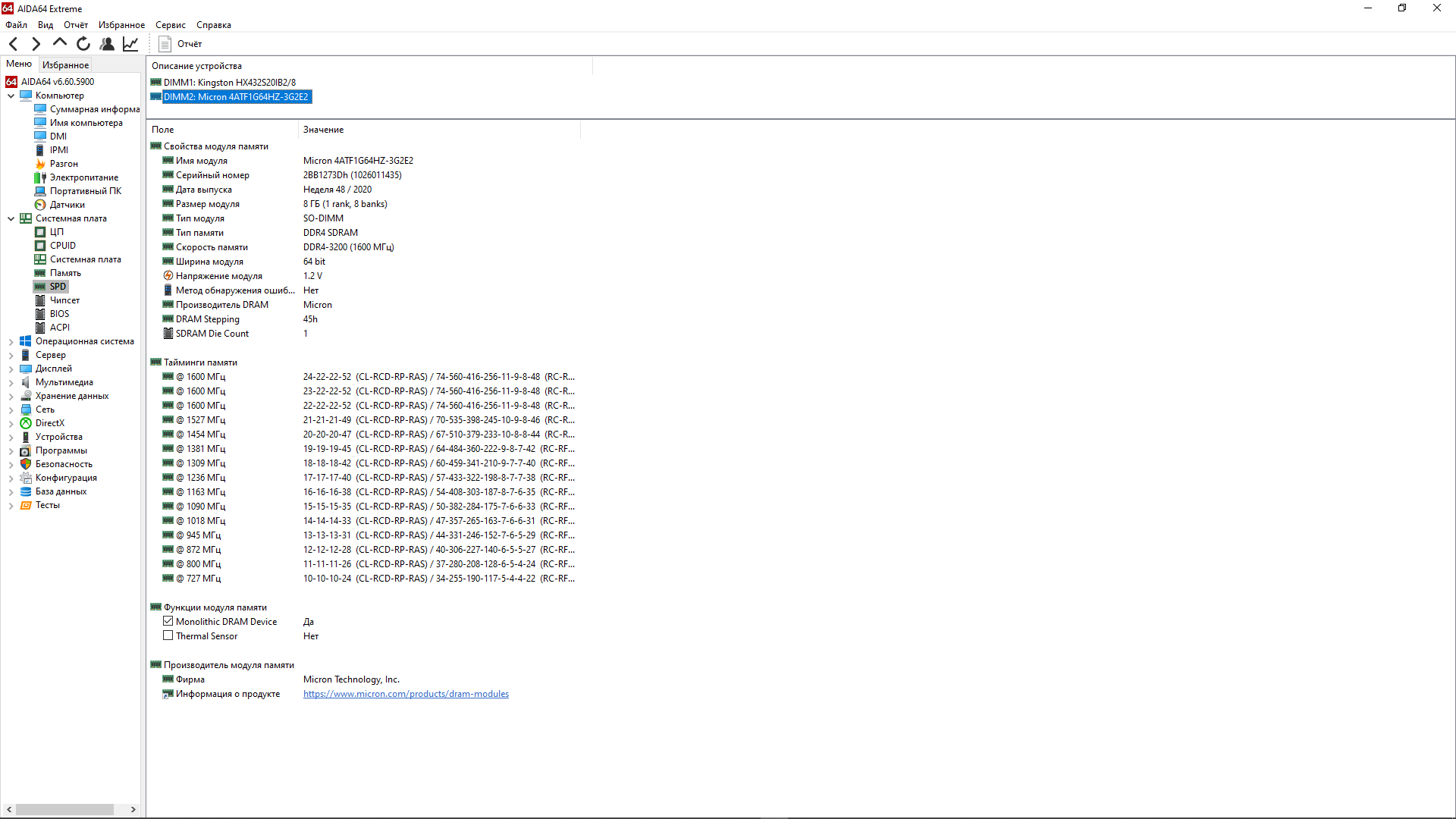Collapse the Компьютер tree node
The image size is (1456, 819).
(11, 96)
